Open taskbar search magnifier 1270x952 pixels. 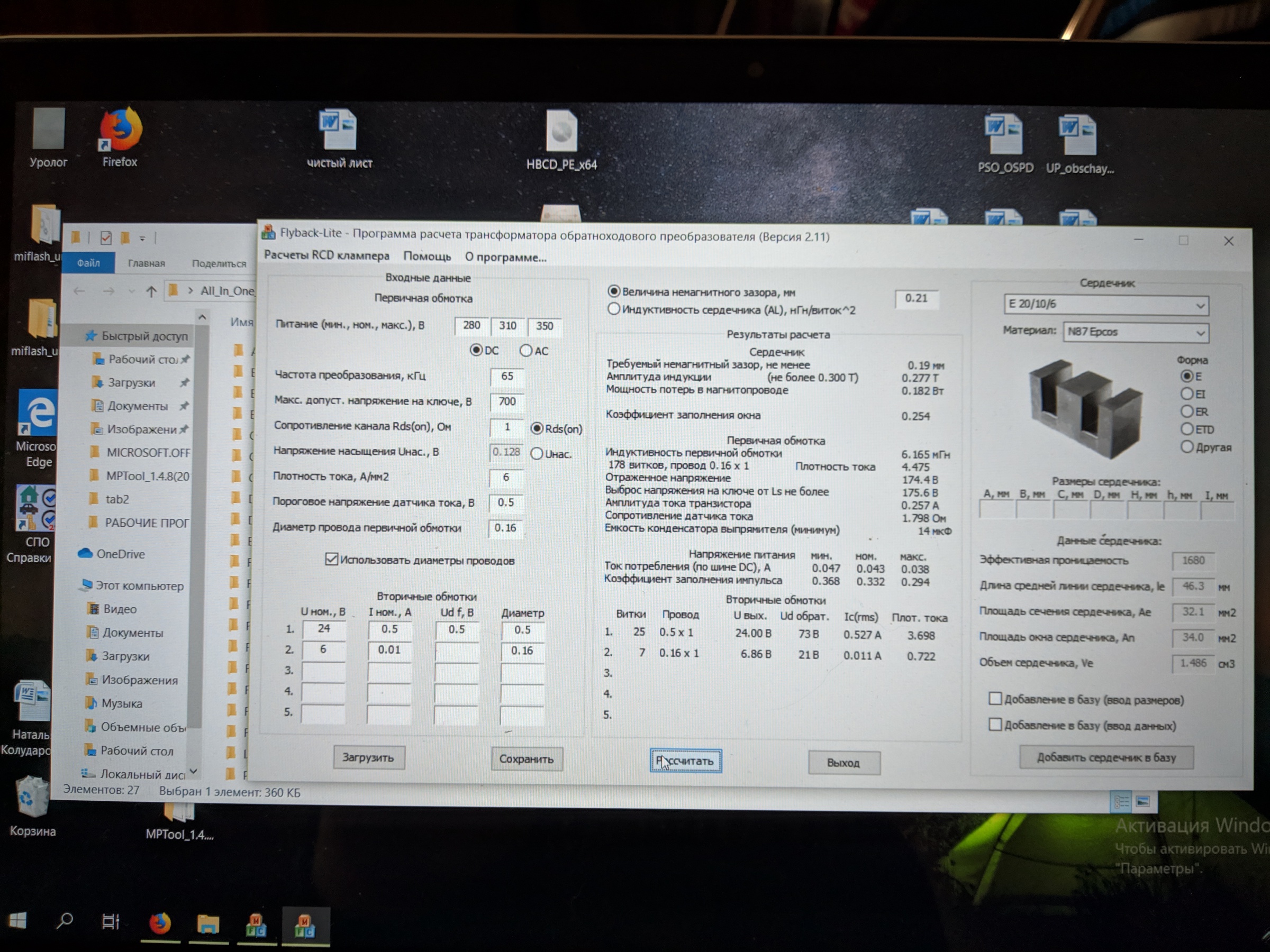[x=65, y=921]
